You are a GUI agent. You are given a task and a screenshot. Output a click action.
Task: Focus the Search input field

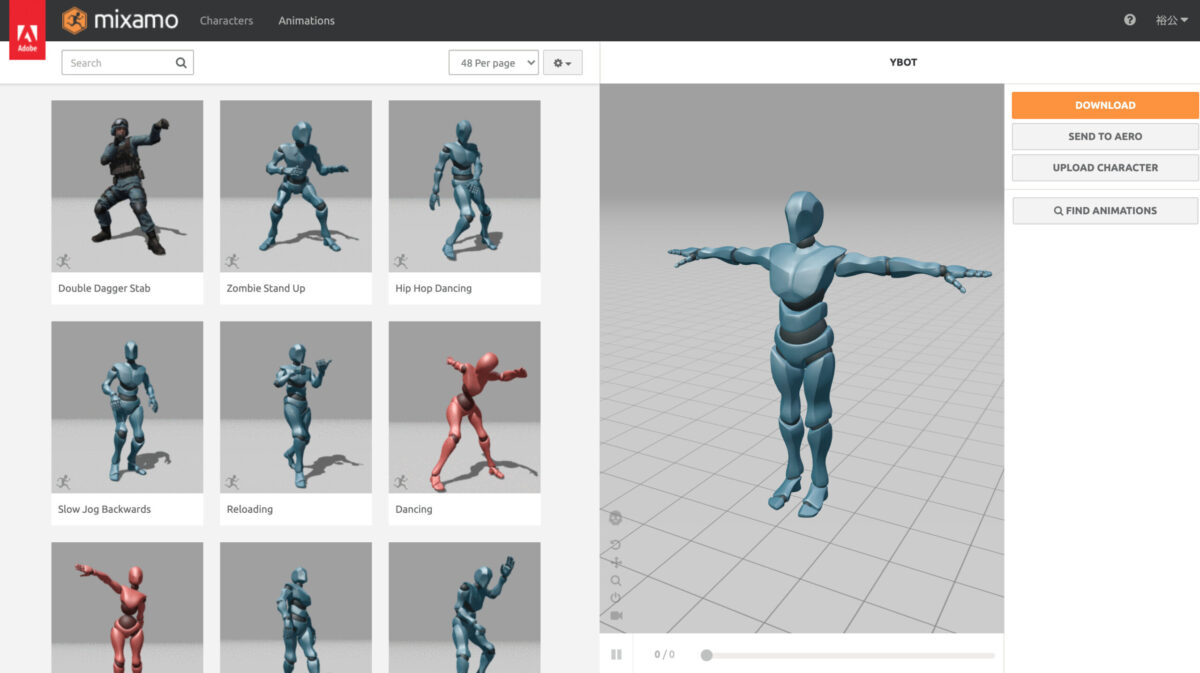point(128,63)
